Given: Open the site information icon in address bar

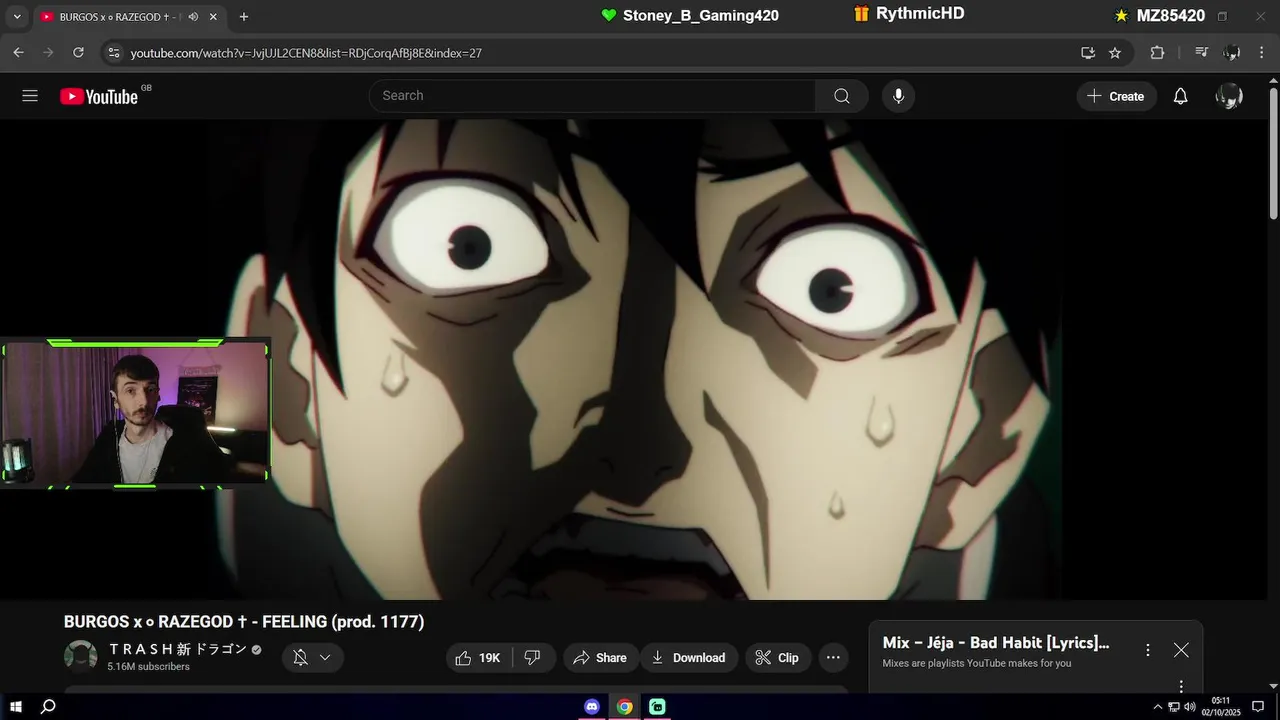Looking at the screenshot, I should click(x=113, y=52).
